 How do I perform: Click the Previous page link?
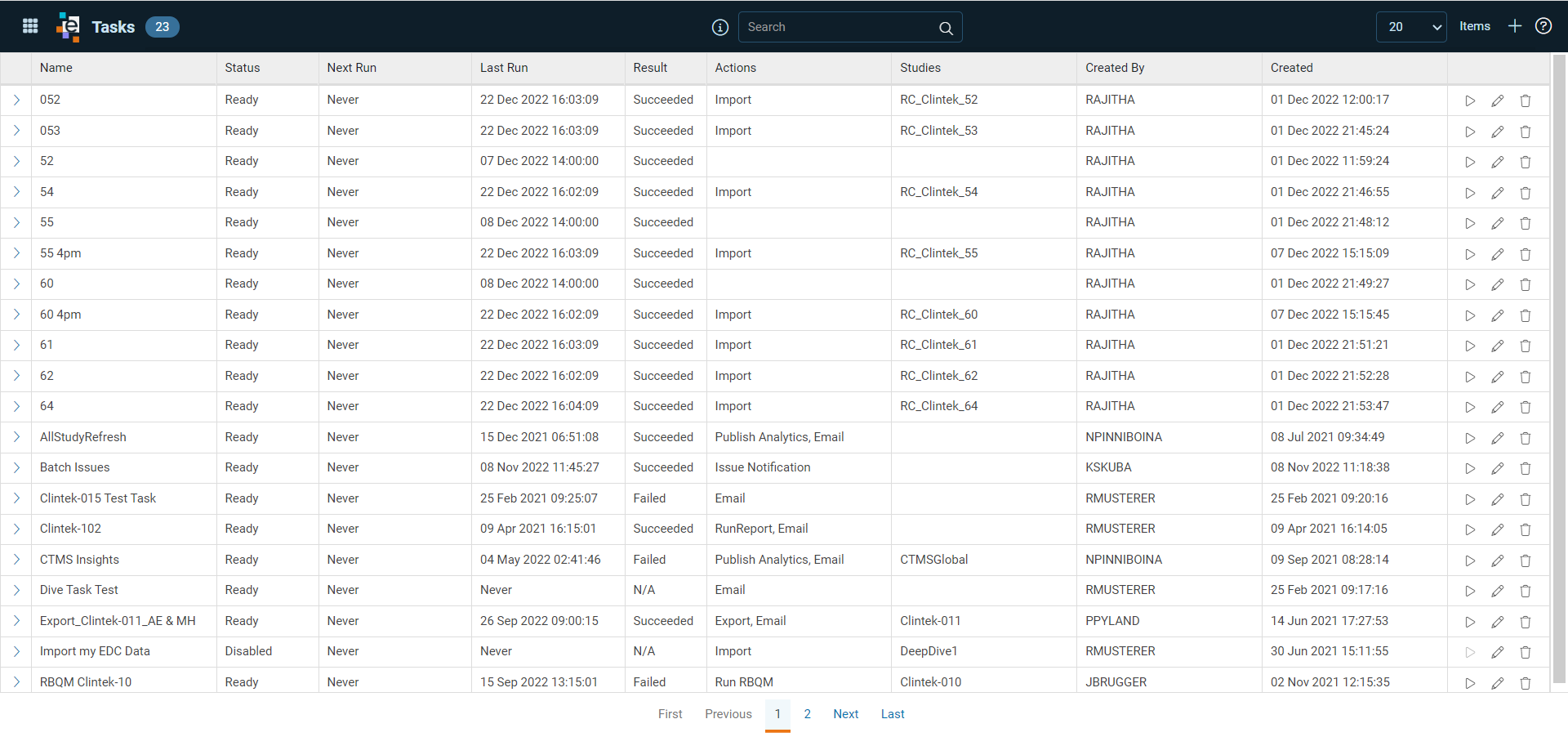tap(728, 714)
